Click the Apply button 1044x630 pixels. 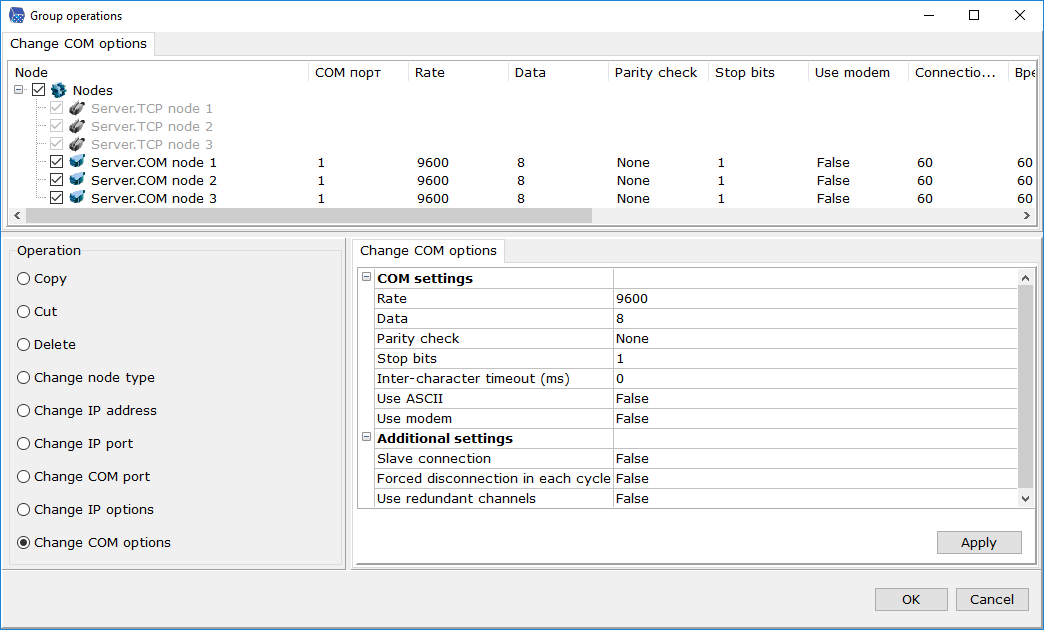tap(979, 542)
